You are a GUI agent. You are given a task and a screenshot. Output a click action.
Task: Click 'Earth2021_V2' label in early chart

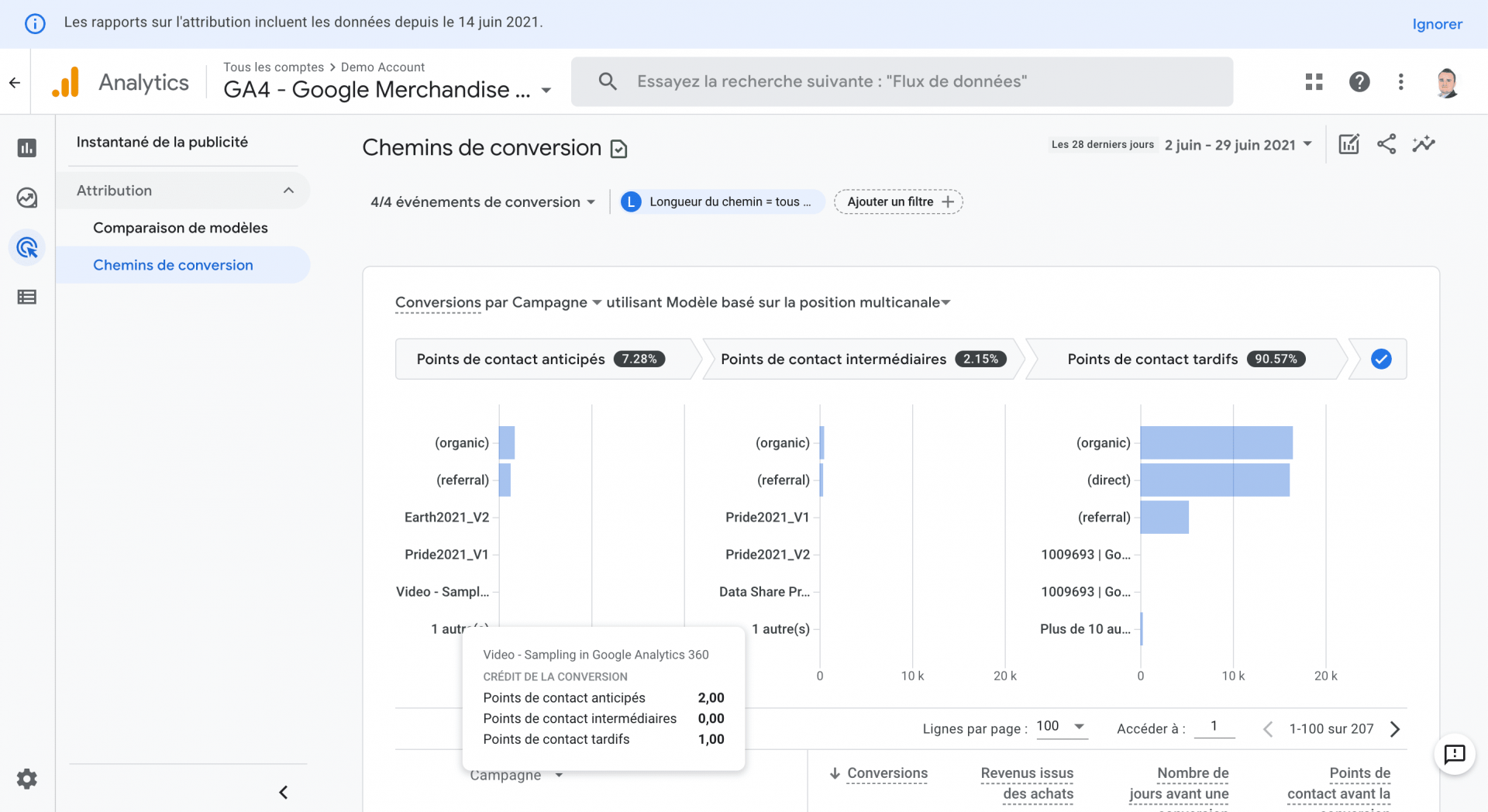coord(447,517)
